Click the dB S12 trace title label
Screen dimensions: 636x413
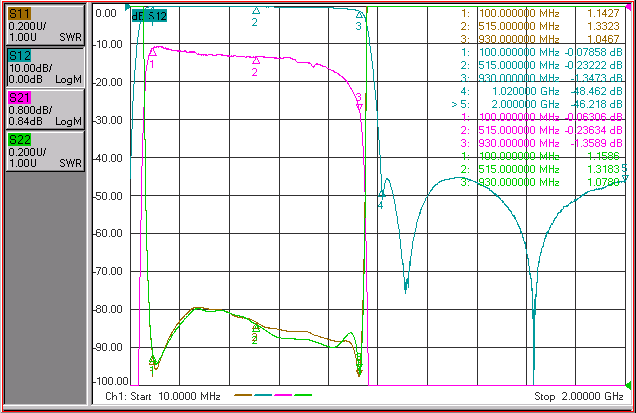click(x=149, y=16)
